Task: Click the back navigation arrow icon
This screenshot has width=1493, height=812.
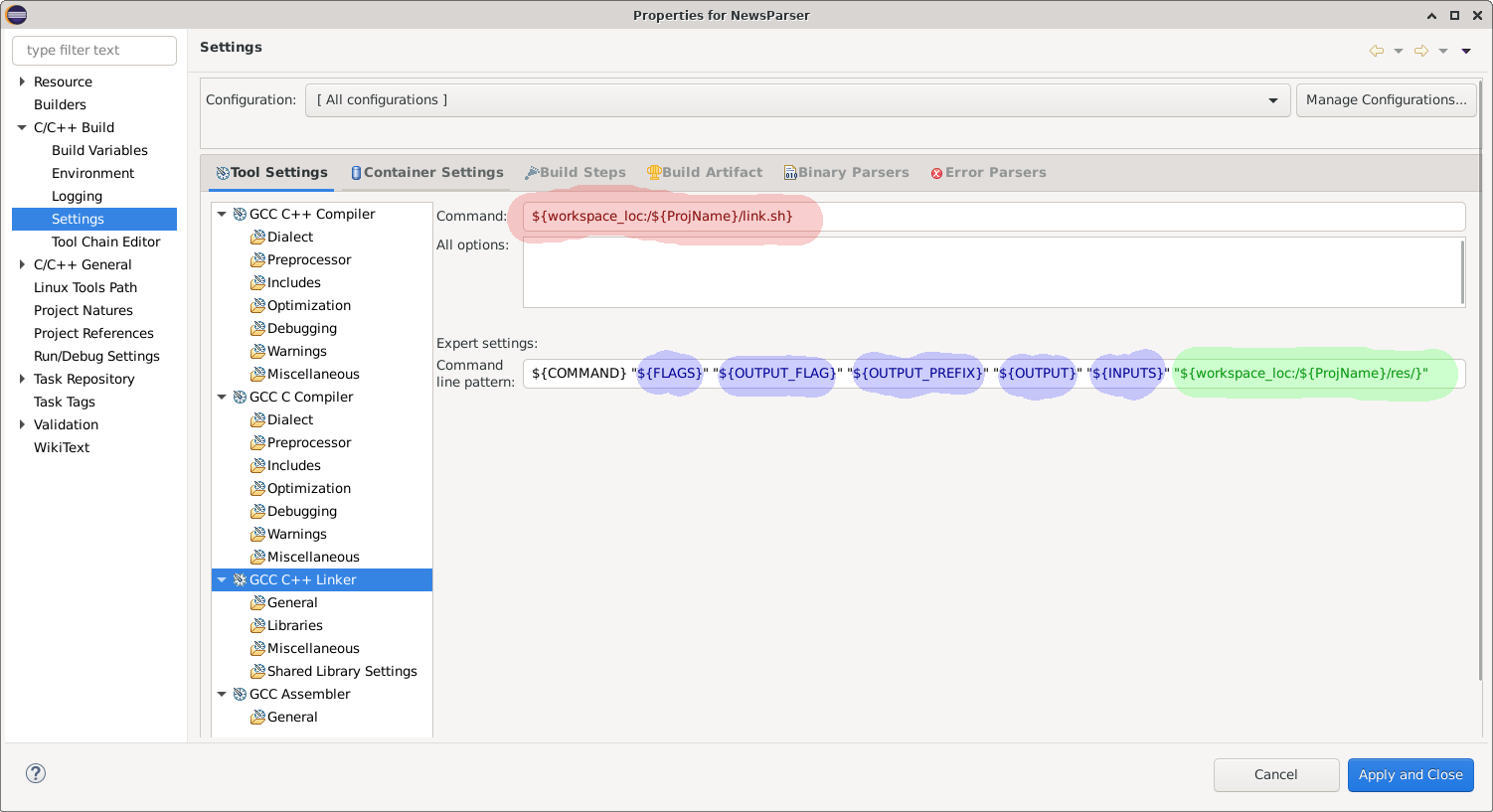Action: click(1377, 51)
